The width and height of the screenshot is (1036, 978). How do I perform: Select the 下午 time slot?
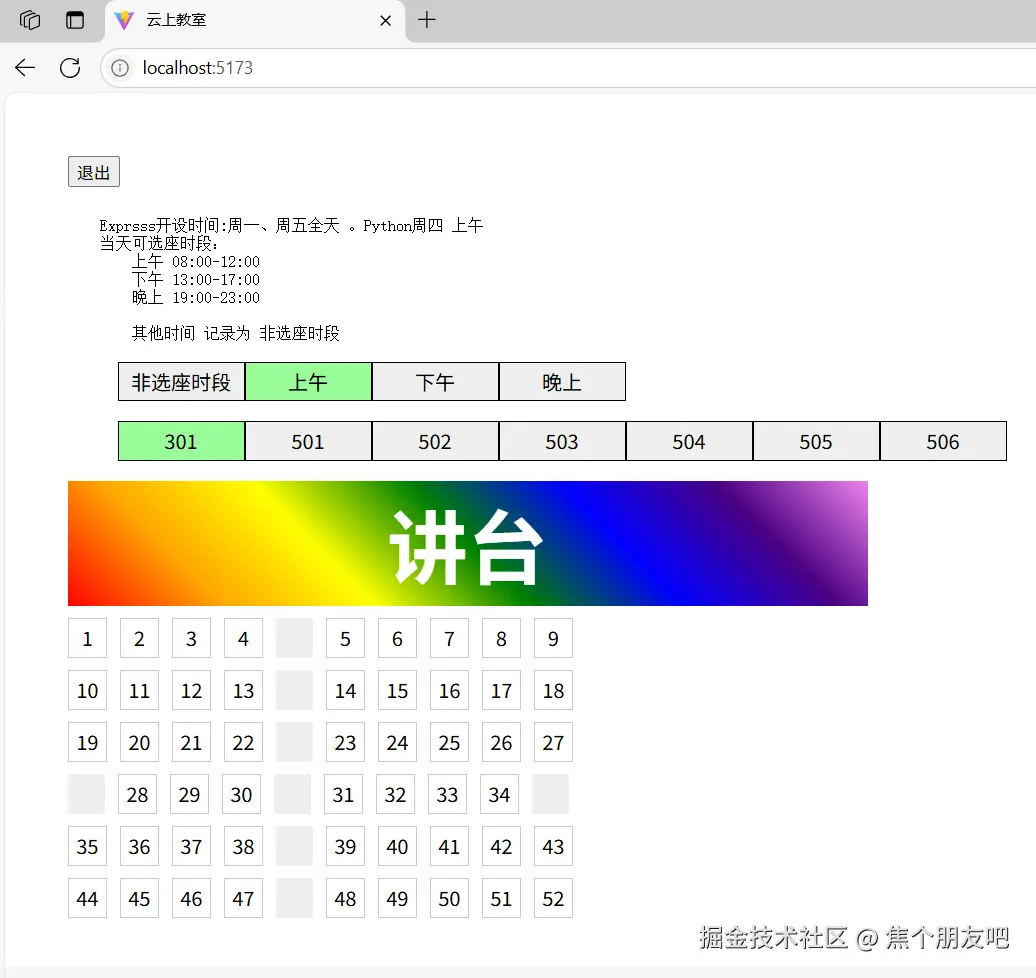(x=434, y=381)
